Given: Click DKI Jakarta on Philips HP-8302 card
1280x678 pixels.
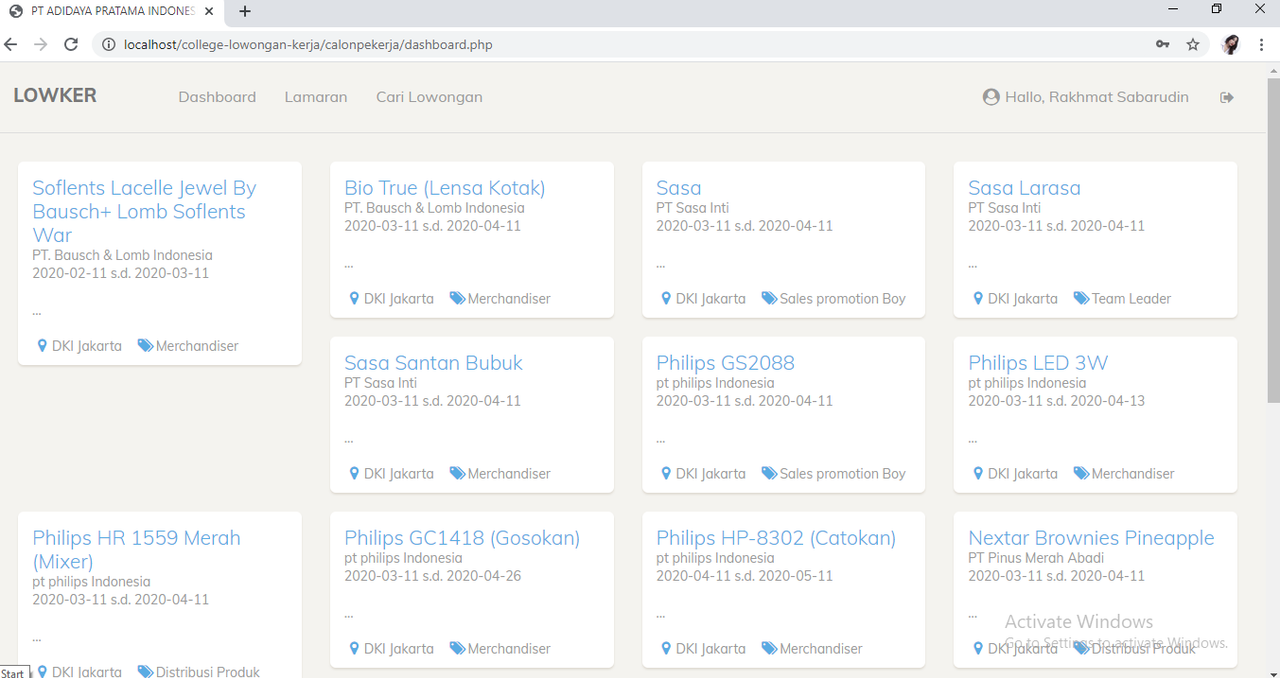Looking at the screenshot, I should pos(710,648).
